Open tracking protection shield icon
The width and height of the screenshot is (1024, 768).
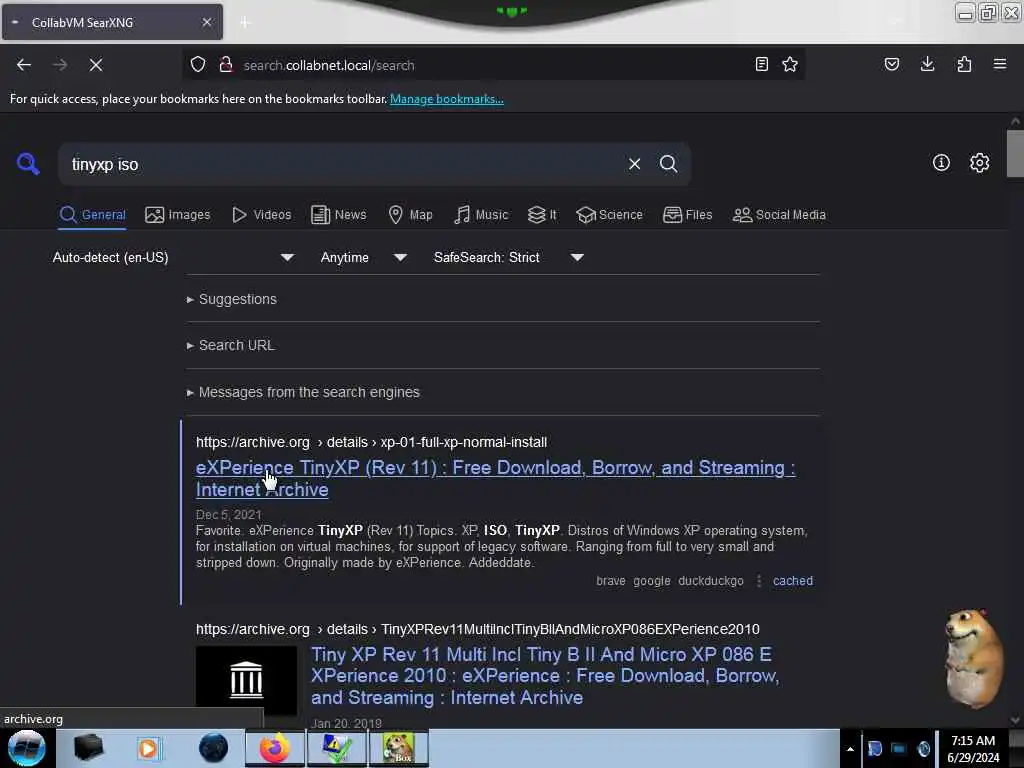coord(198,65)
